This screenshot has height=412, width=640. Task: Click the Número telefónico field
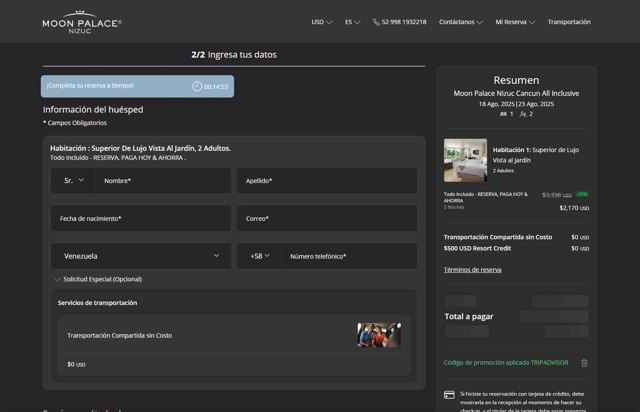tap(349, 256)
